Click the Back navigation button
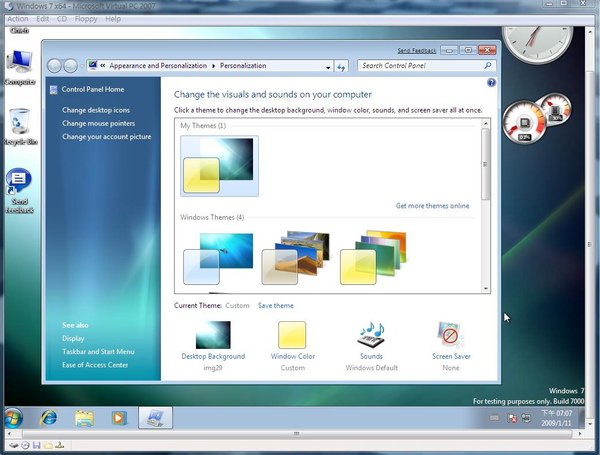The image size is (600, 455). pyautogui.click(x=54, y=66)
